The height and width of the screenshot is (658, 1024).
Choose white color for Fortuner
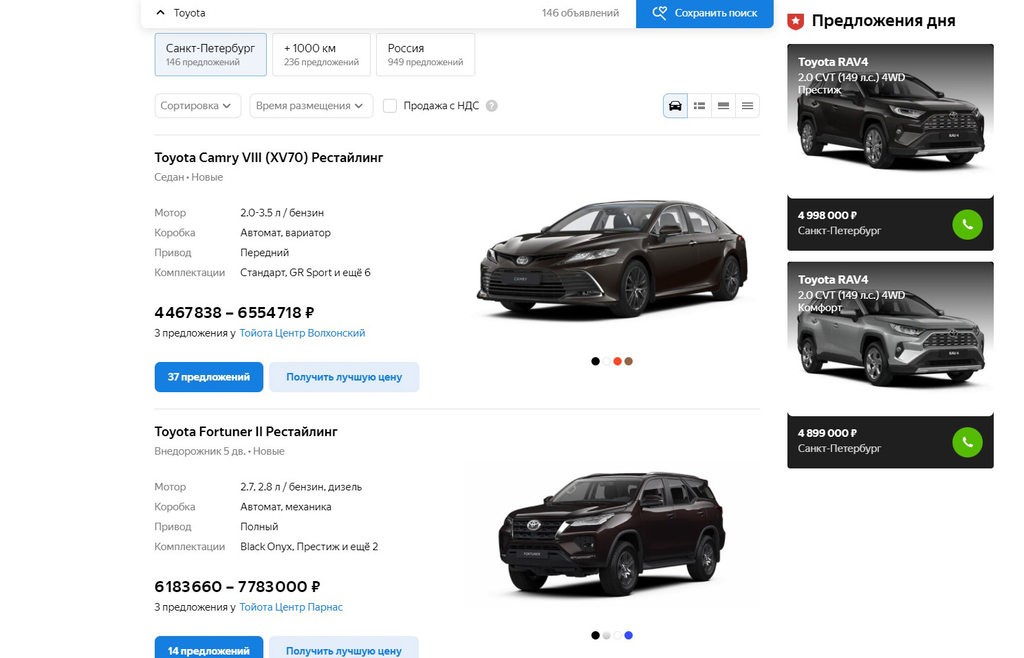tap(617, 635)
